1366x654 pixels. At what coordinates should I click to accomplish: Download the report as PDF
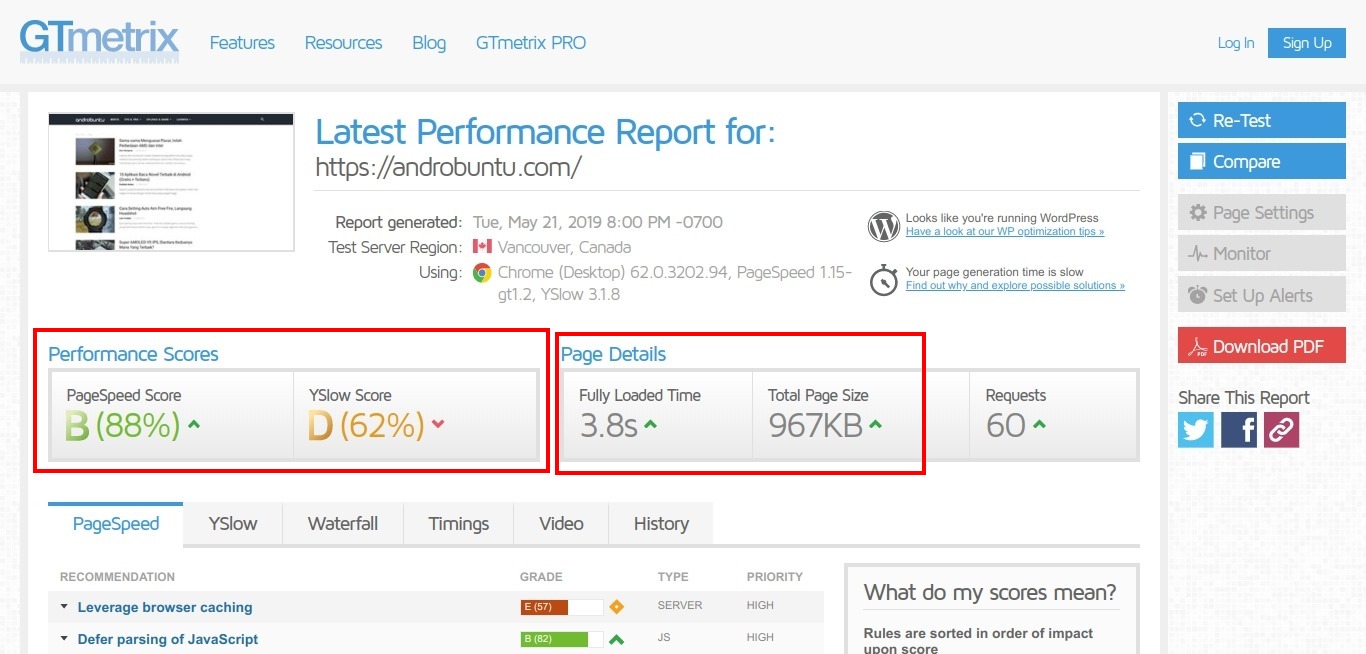coord(1261,346)
